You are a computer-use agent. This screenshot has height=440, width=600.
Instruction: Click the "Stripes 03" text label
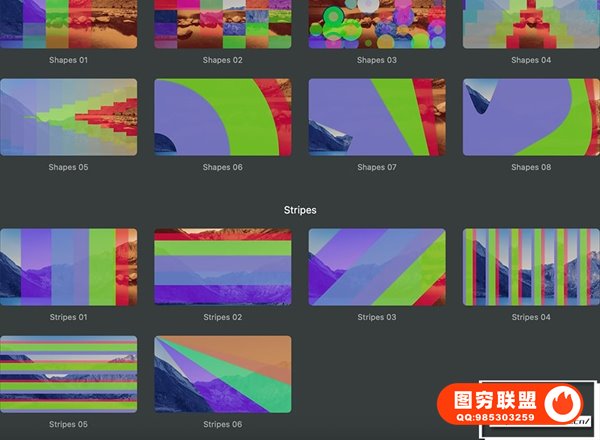click(x=377, y=318)
